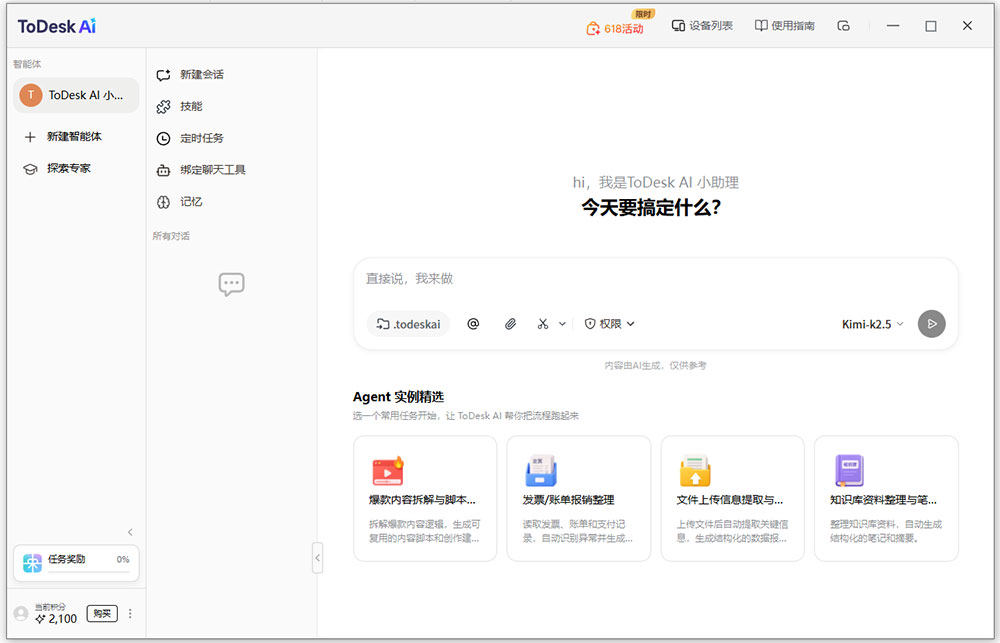Open the Kimi-k2.5 model selector

coord(872,324)
